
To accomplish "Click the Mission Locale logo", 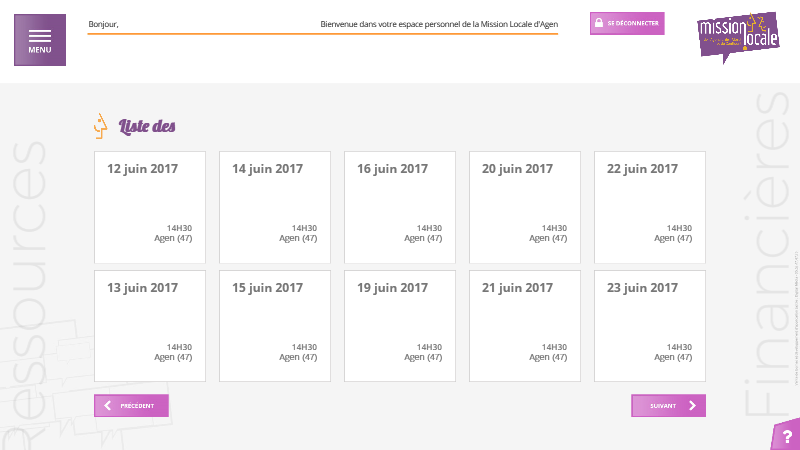I will tap(738, 37).
